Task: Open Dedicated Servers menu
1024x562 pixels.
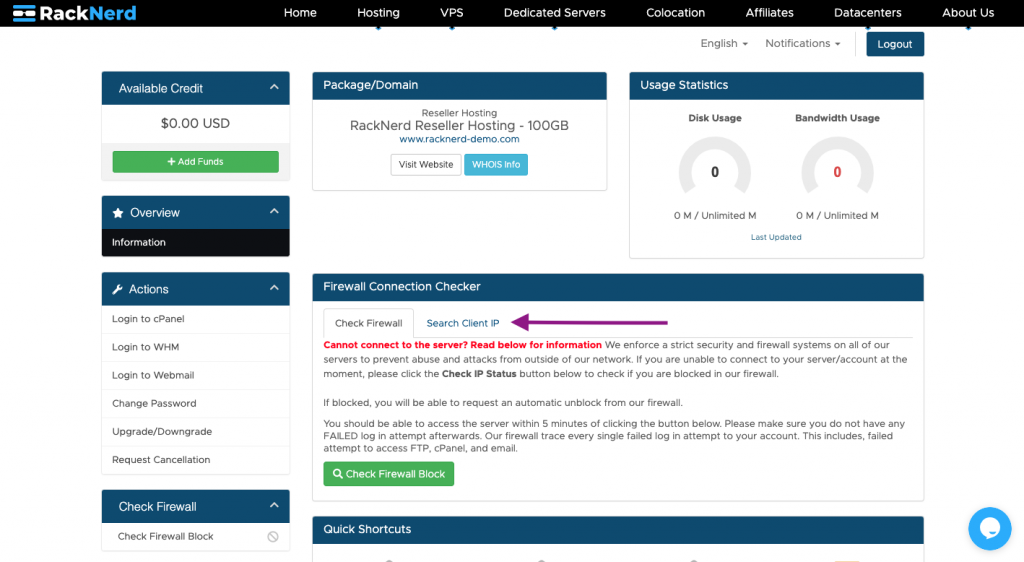Action: coord(554,13)
